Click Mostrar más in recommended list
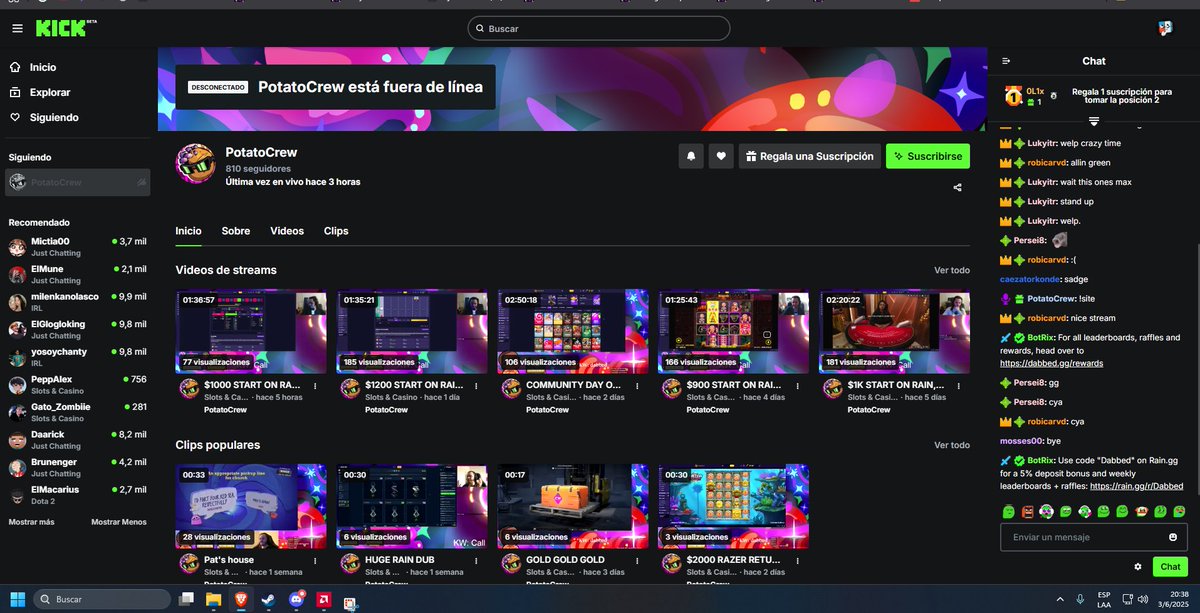 [31, 522]
